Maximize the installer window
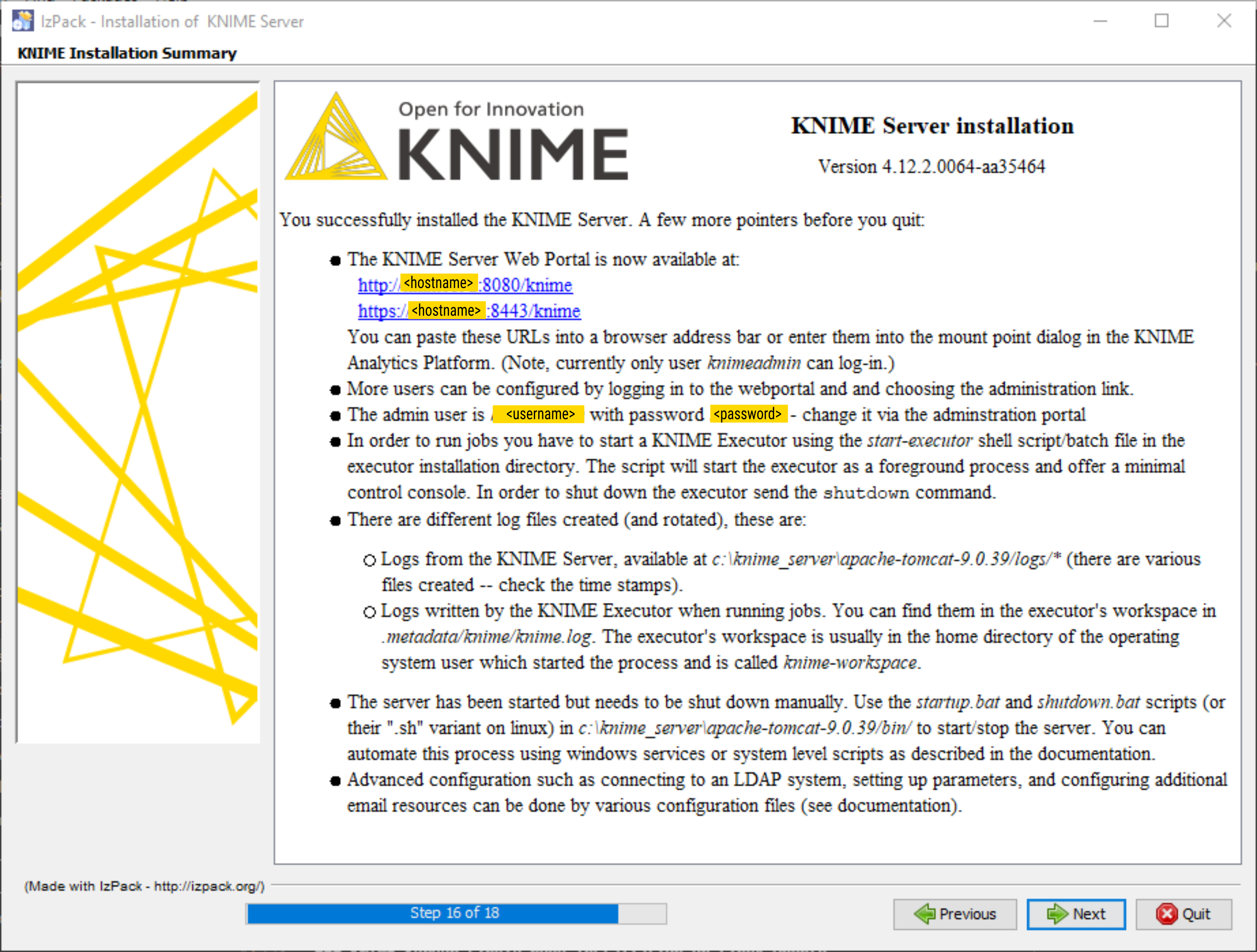1257x952 pixels. (1162, 21)
